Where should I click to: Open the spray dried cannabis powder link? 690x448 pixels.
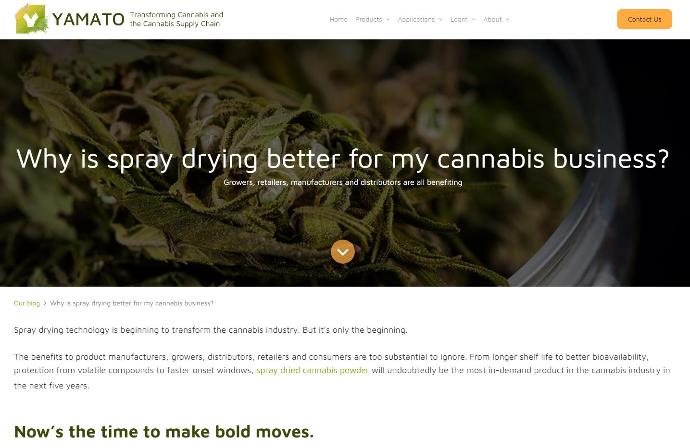(312, 371)
